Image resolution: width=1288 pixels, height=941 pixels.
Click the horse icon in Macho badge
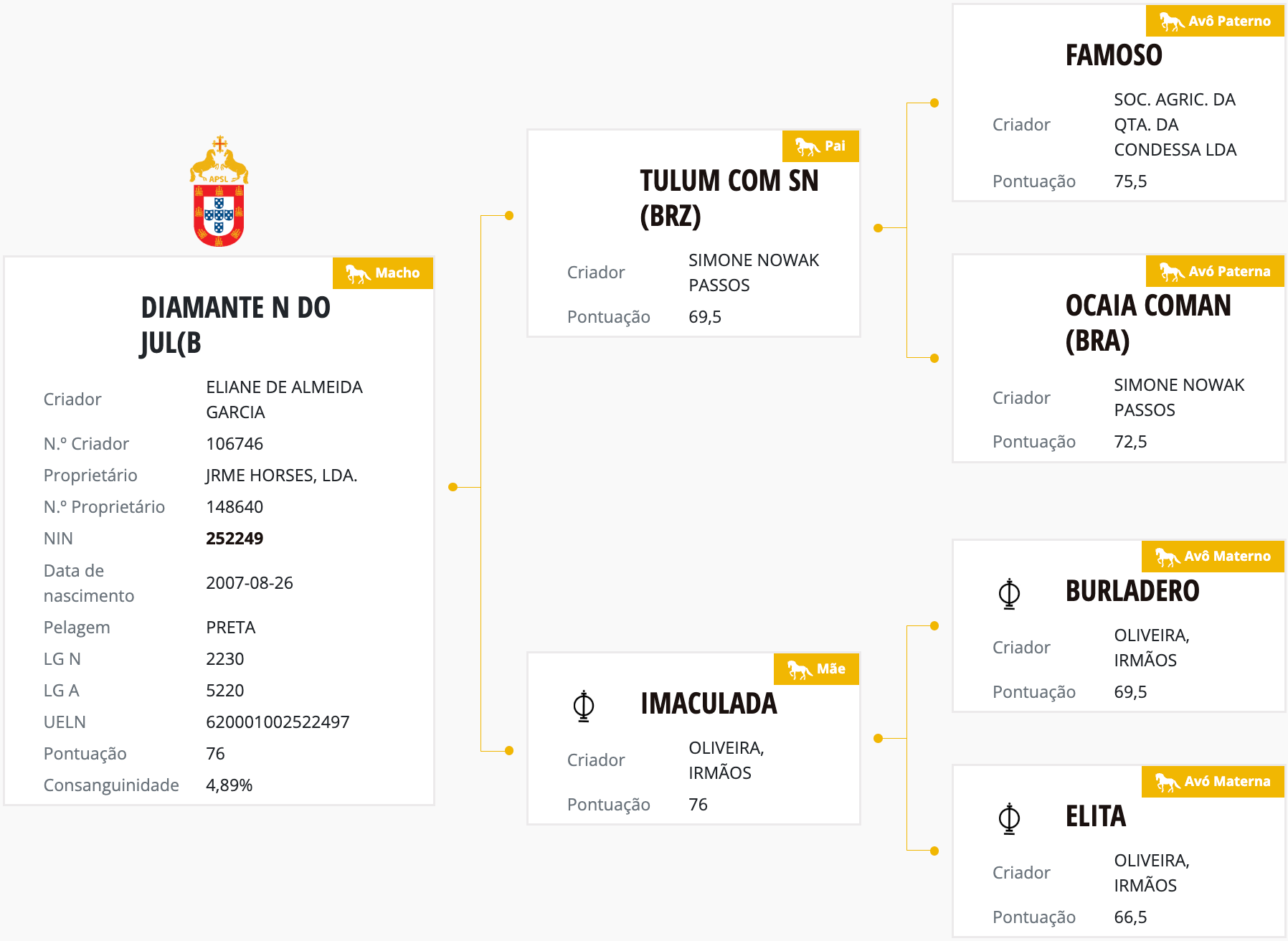pos(358,273)
